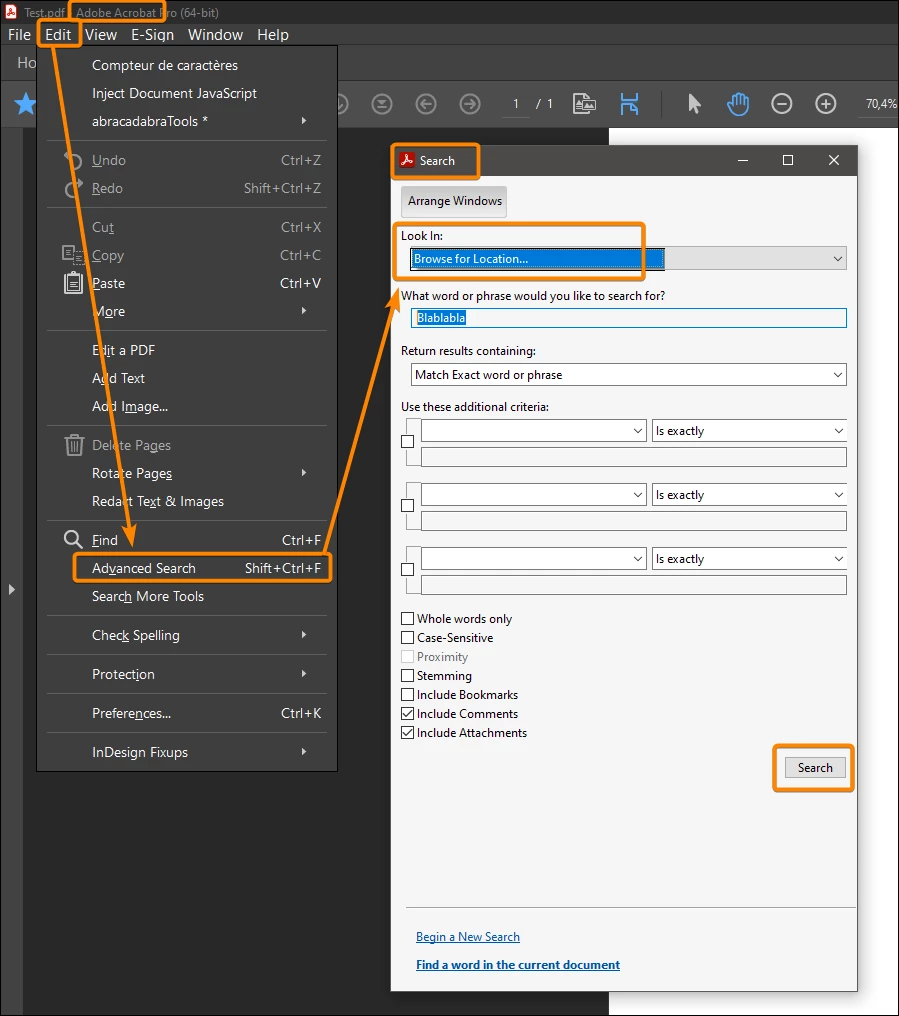Choose Preferences from Edit menu
Image resolution: width=899 pixels, height=1016 pixels.
coord(187,713)
